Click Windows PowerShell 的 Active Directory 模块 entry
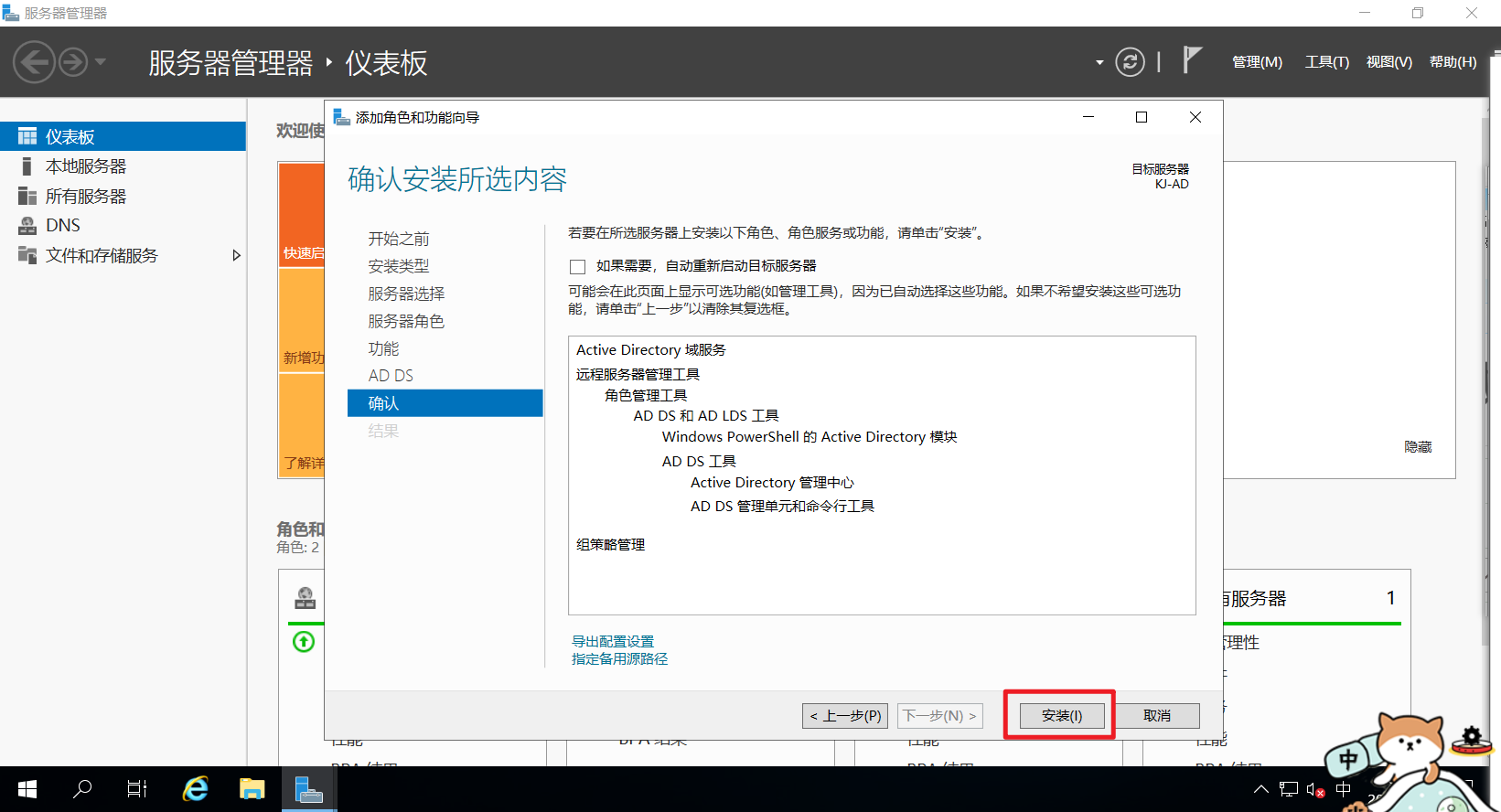The image size is (1501, 812). click(809, 437)
